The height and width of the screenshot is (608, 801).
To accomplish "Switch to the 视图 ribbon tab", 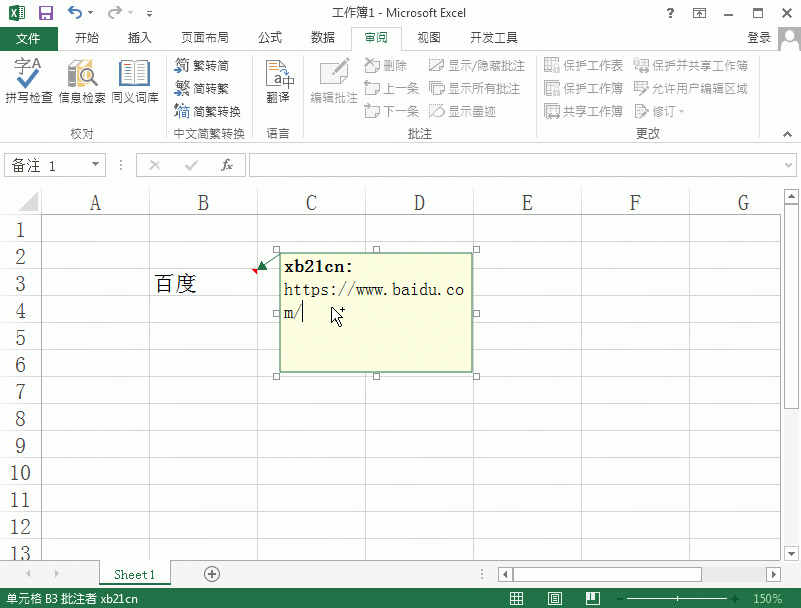I will 428,37.
